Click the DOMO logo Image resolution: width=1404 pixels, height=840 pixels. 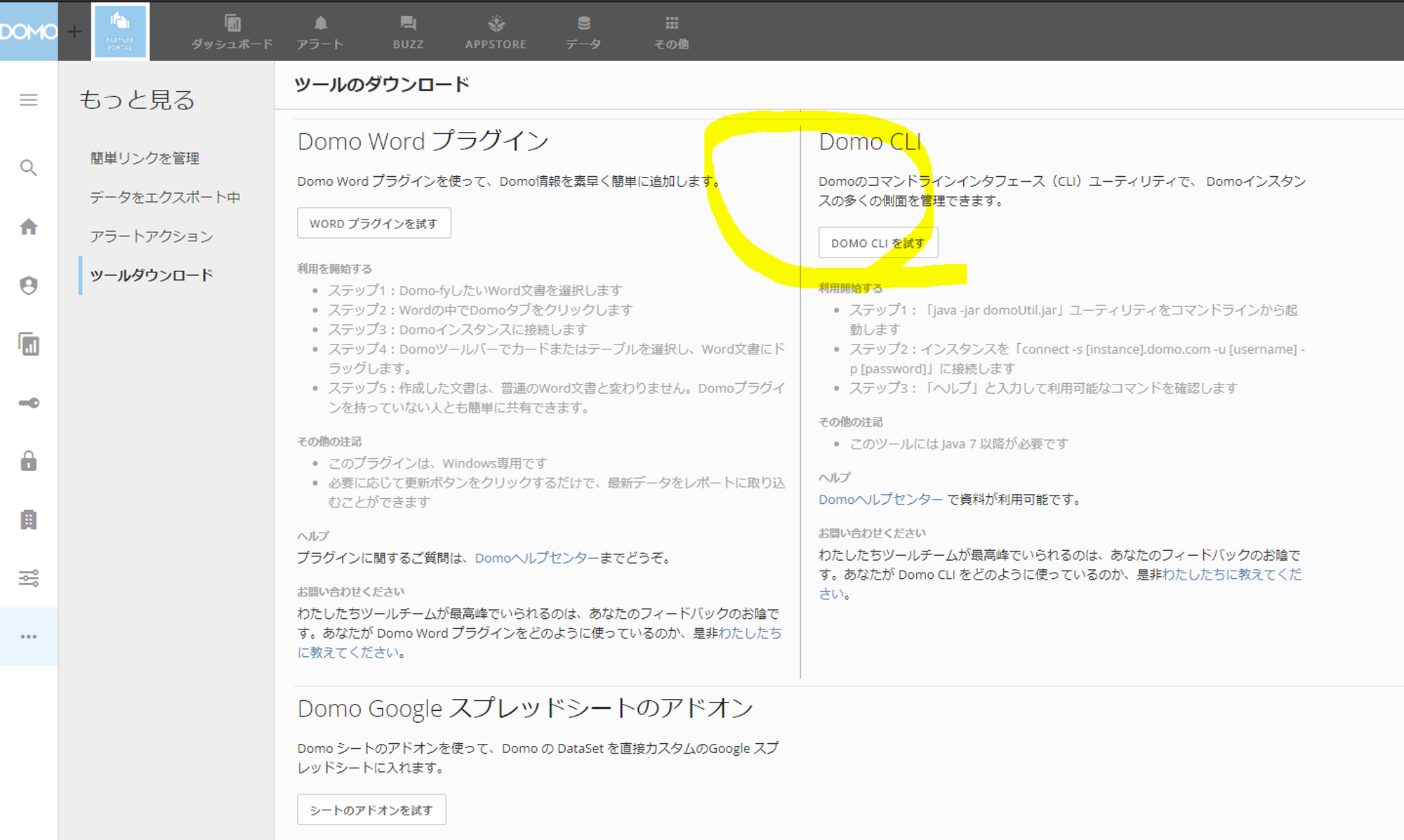[x=29, y=32]
